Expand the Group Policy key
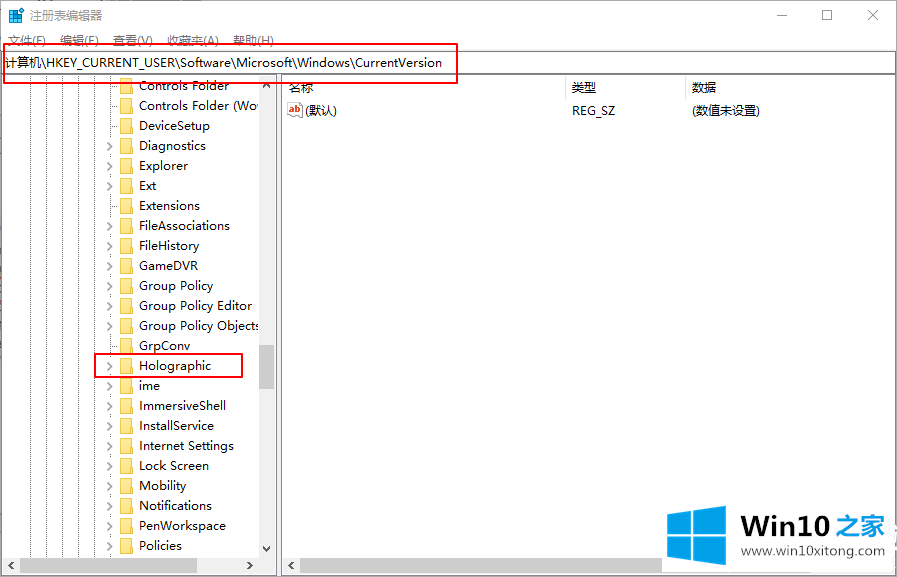Screen dimensions: 897x577 tap(109, 286)
